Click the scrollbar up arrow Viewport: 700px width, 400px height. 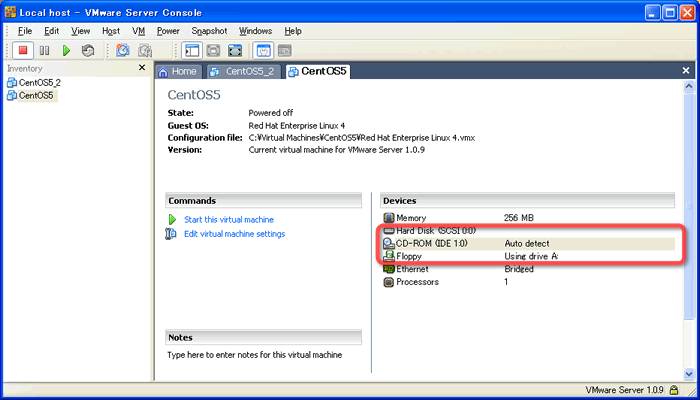689,86
